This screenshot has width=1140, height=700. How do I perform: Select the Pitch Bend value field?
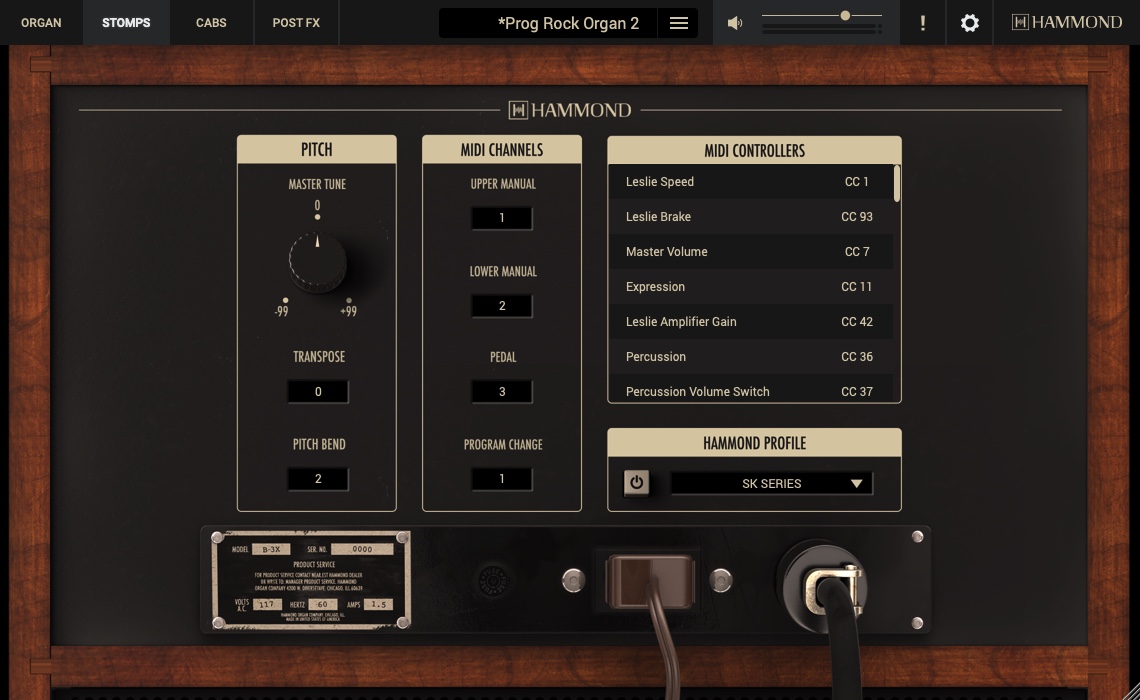click(318, 479)
